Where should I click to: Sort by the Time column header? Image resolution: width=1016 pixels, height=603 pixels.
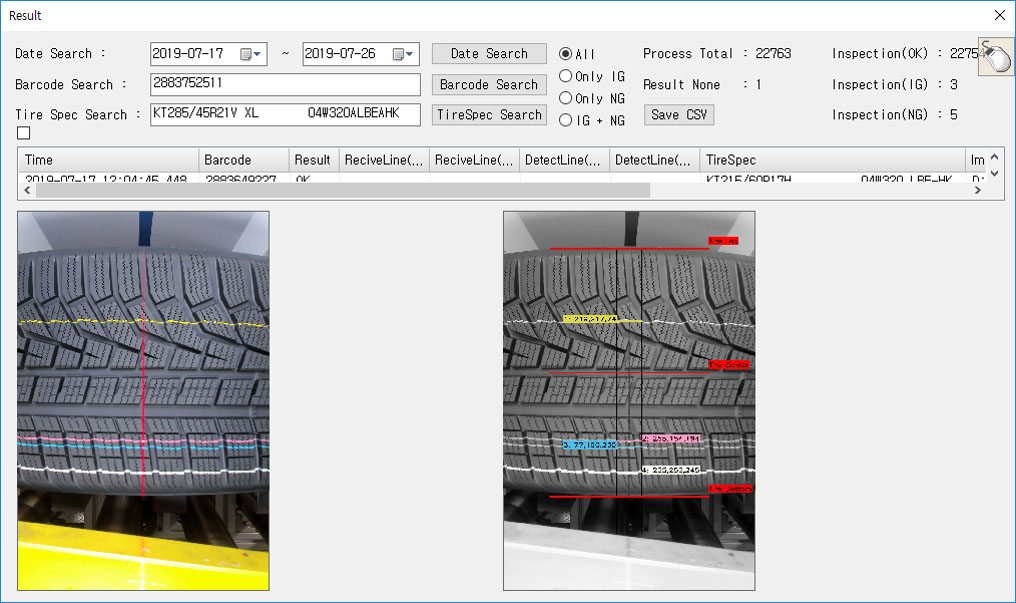click(x=107, y=160)
